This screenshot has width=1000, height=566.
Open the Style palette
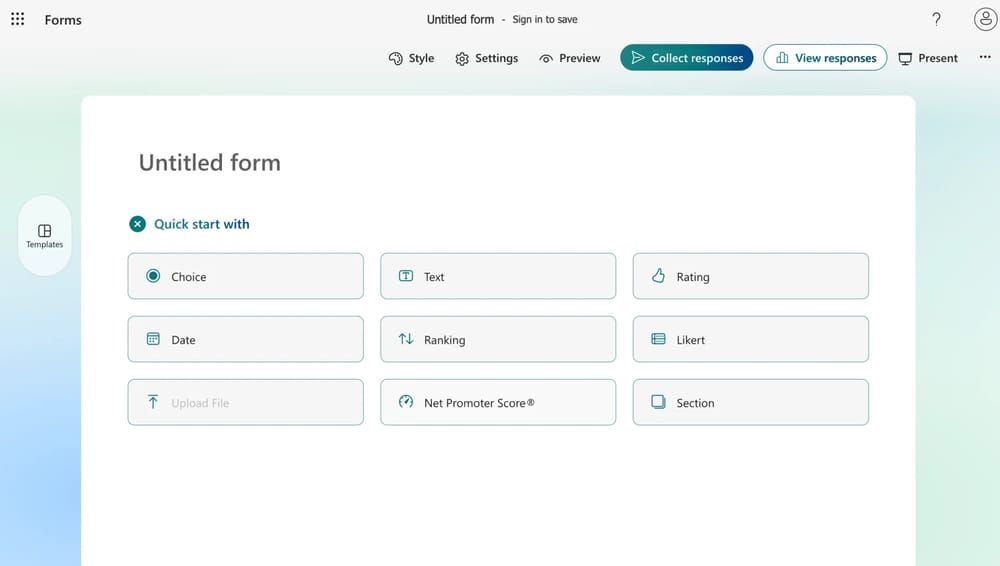(x=411, y=58)
